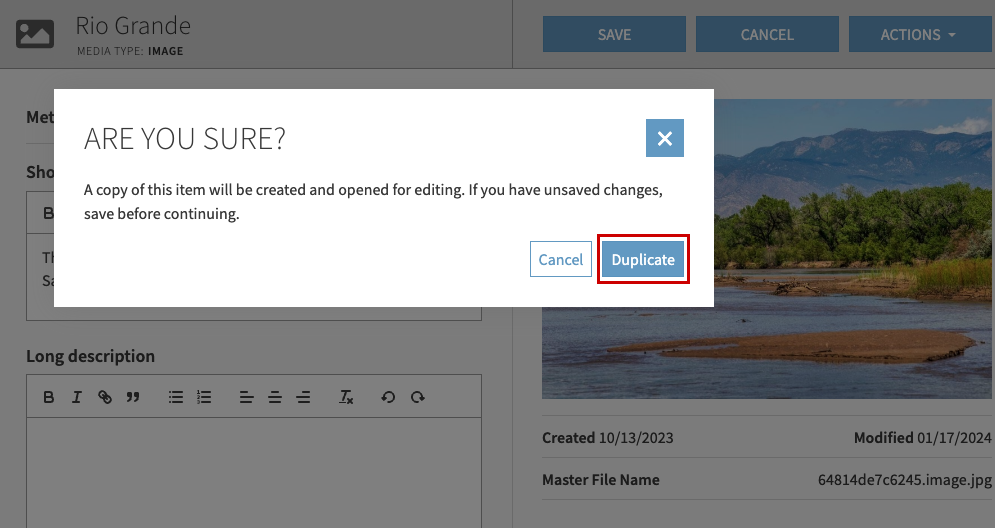Image resolution: width=995 pixels, height=528 pixels.
Task: Undo last edit in Long description
Action: tap(389, 397)
